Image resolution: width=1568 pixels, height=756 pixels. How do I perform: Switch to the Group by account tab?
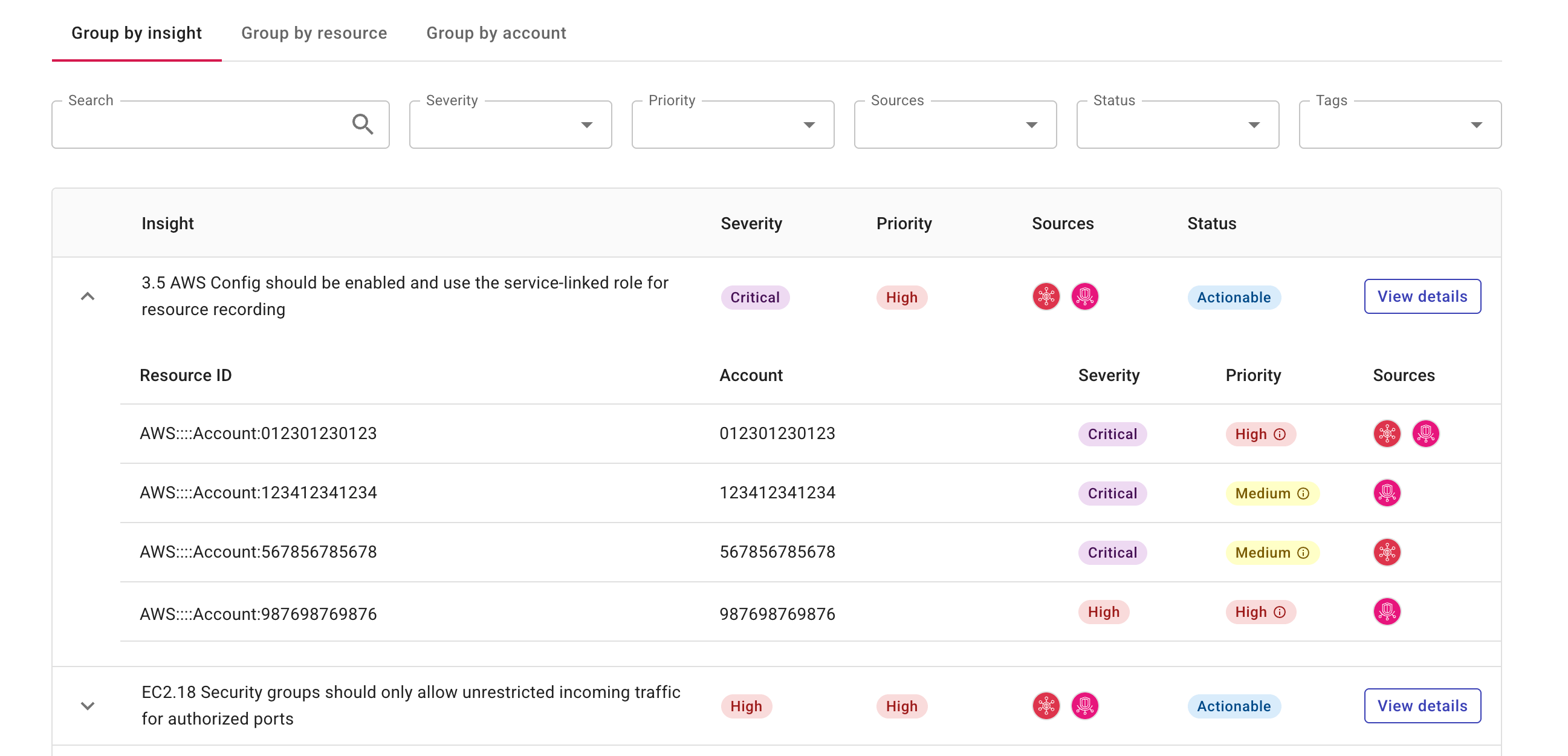click(497, 33)
